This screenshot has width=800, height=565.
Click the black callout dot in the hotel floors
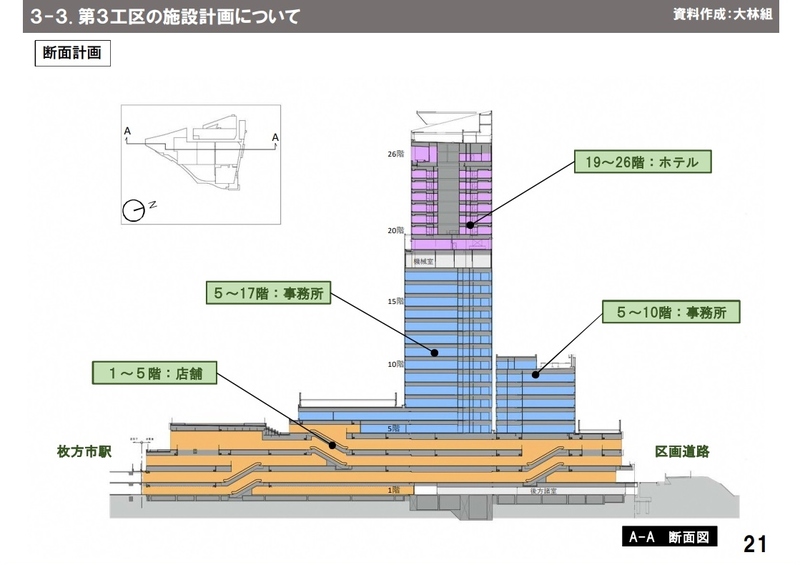coord(469,225)
